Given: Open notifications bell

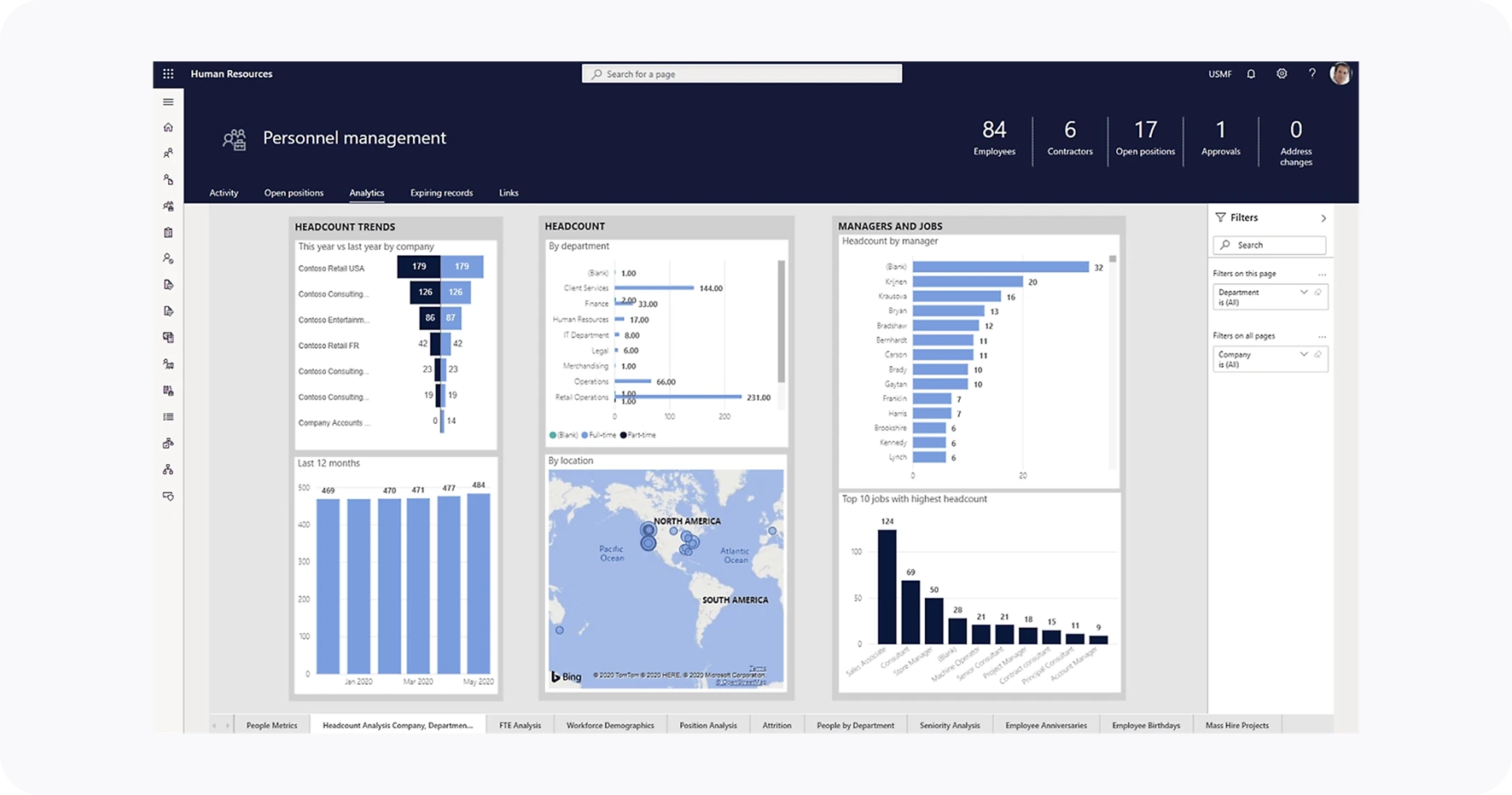Looking at the screenshot, I should pos(1251,74).
